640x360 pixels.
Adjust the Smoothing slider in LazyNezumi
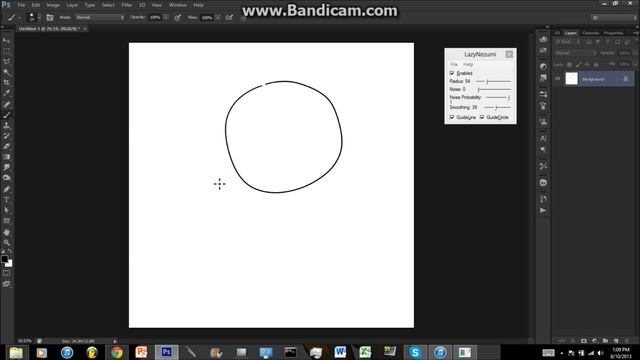click(497, 107)
